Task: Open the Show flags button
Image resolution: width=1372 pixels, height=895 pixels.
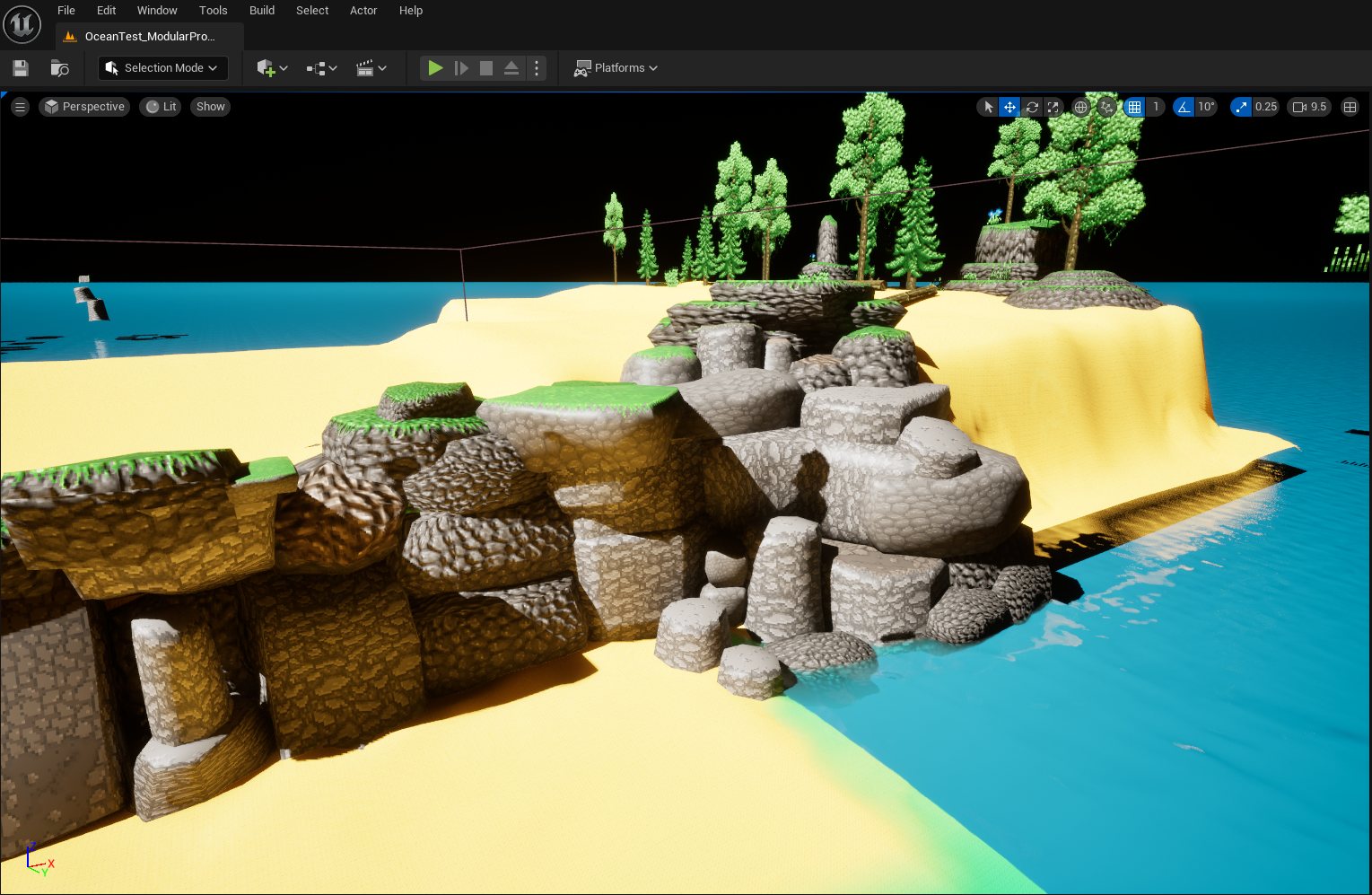Action: [211, 107]
